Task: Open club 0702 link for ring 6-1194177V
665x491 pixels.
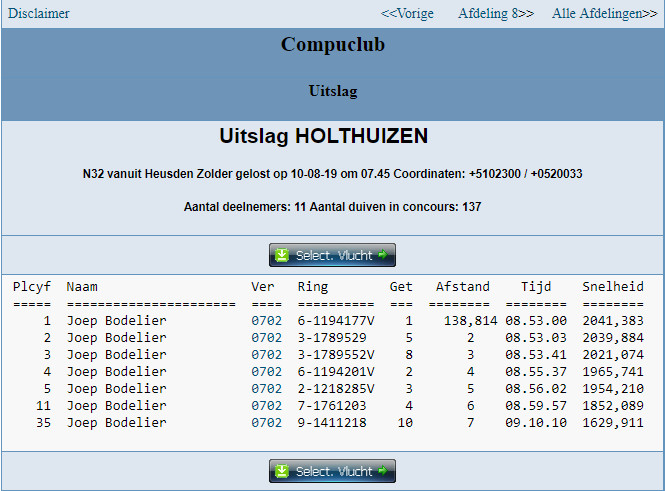Action: coord(266,321)
